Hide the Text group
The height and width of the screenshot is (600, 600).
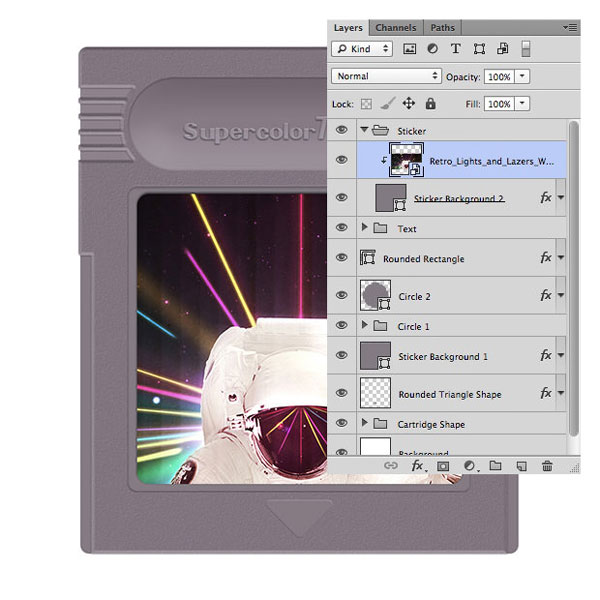(342, 227)
